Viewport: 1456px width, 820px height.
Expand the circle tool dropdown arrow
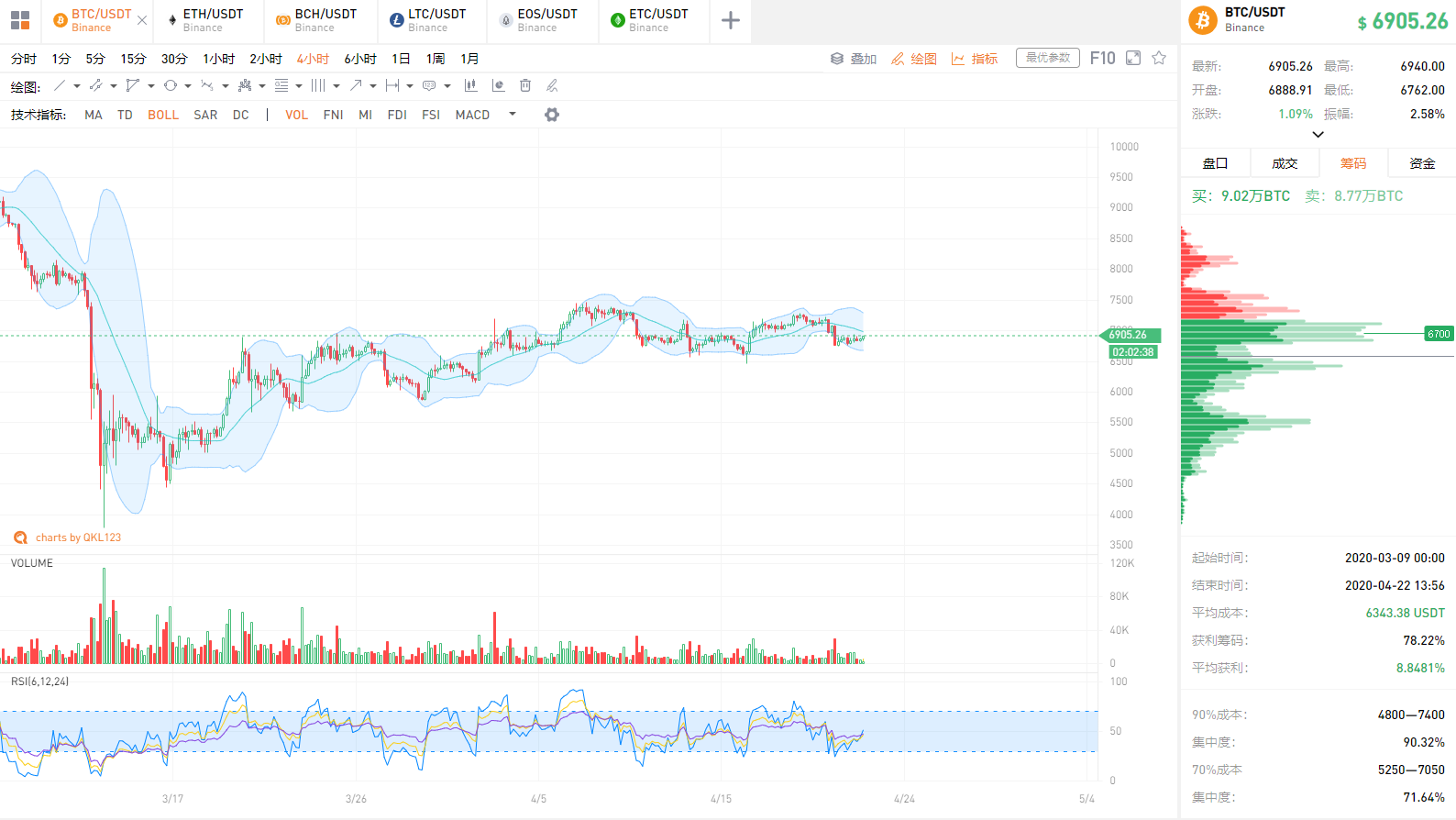[x=188, y=86]
